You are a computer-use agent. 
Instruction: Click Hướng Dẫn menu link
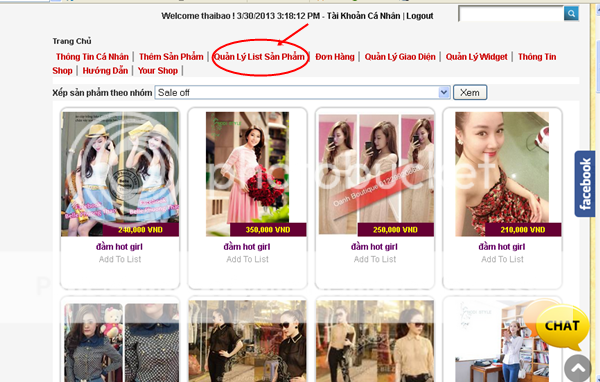[x=105, y=70]
